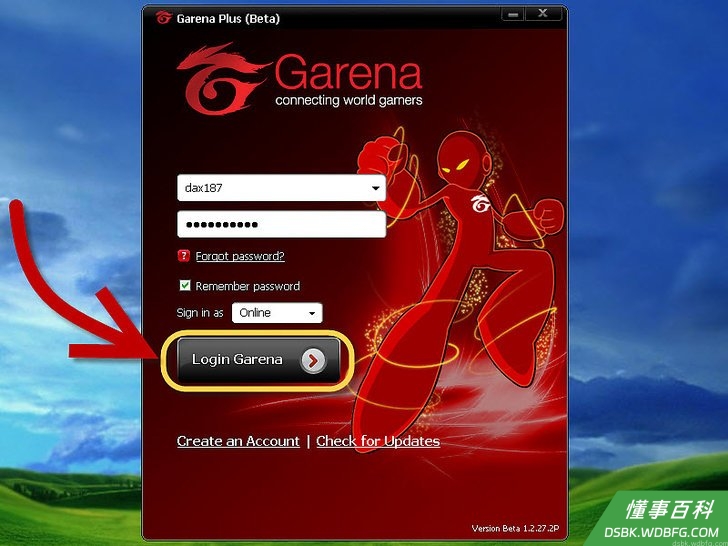The width and height of the screenshot is (728, 546).
Task: Click the red question mark help icon
Action: (184, 255)
